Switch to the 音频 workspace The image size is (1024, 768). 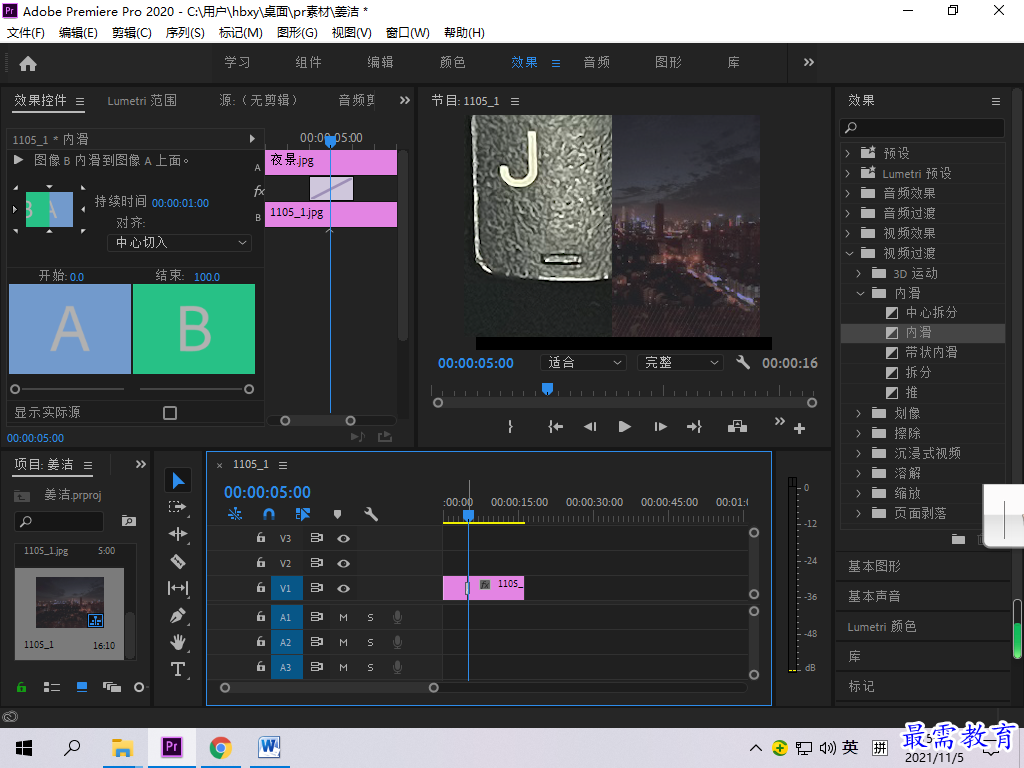[x=596, y=63]
